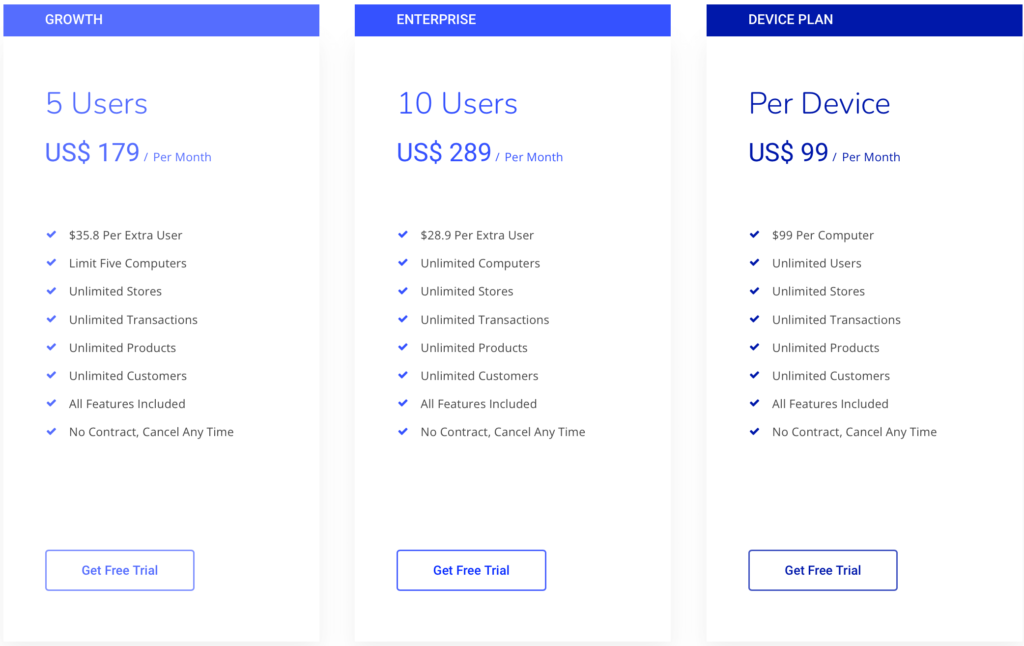Click checkmark next to Unlimited Users
1024x646 pixels.
pyautogui.click(x=754, y=263)
